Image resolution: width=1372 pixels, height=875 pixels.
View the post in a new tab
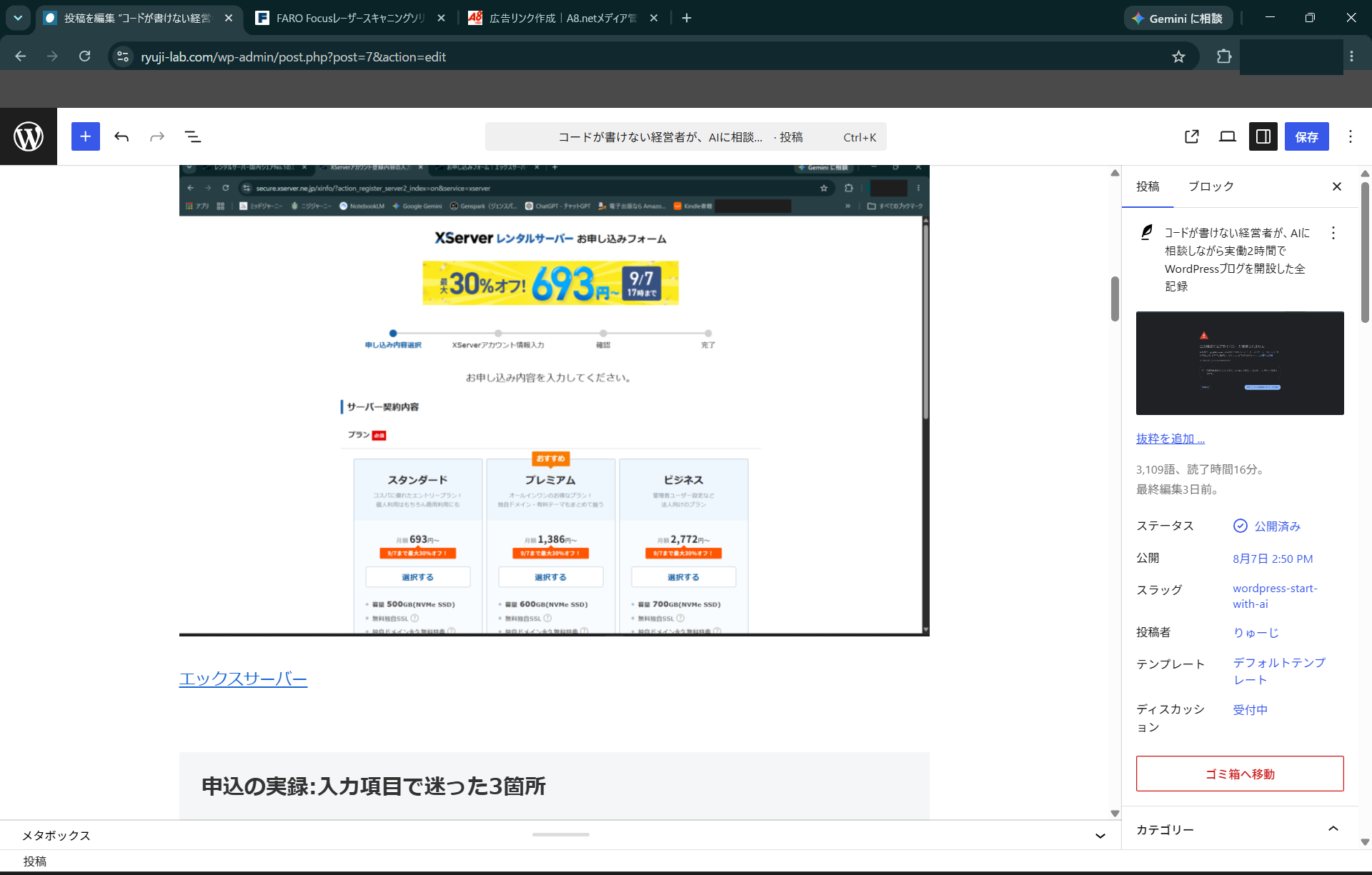coord(1192,136)
